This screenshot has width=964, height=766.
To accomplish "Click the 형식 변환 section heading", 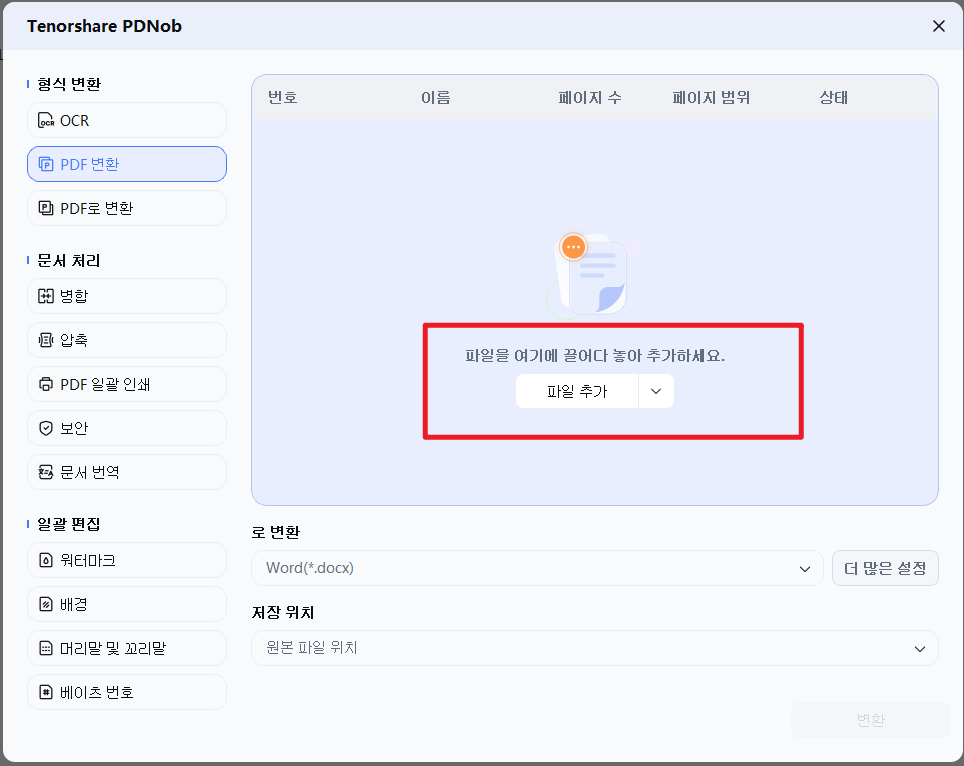I will tap(69, 84).
